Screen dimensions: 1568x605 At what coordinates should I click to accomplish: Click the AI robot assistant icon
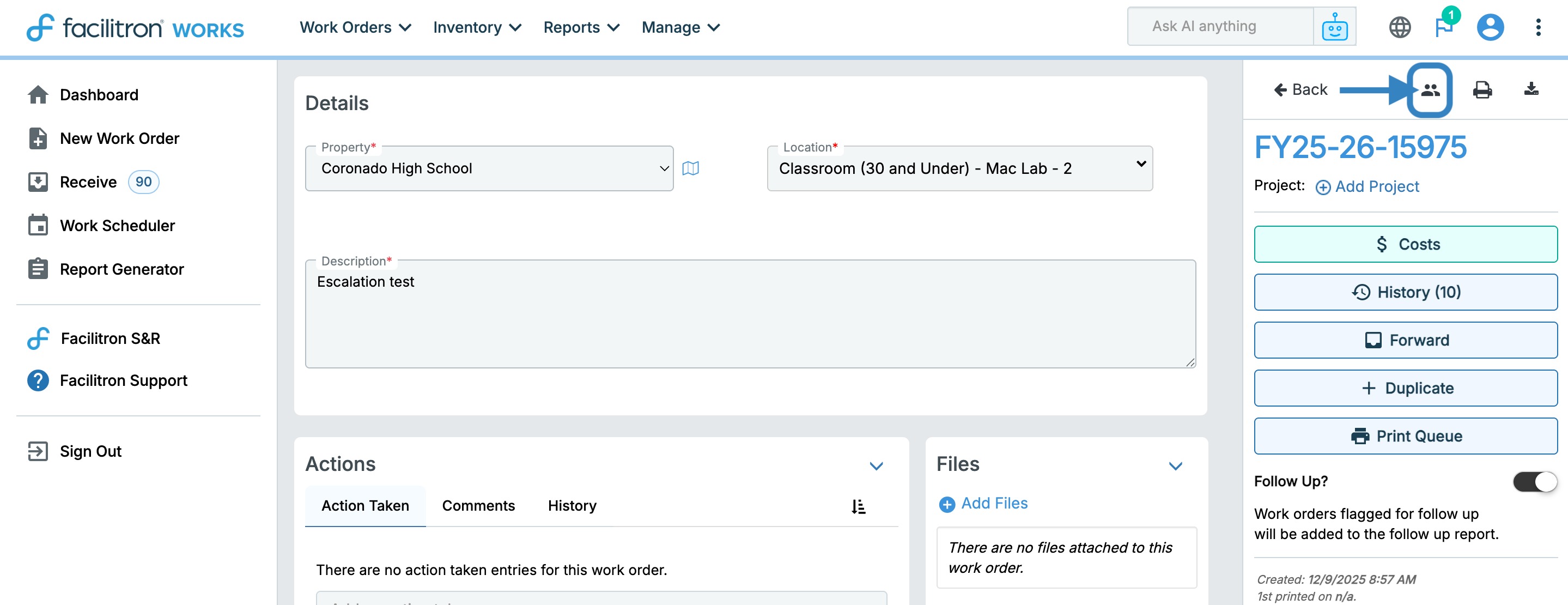[x=1334, y=27]
